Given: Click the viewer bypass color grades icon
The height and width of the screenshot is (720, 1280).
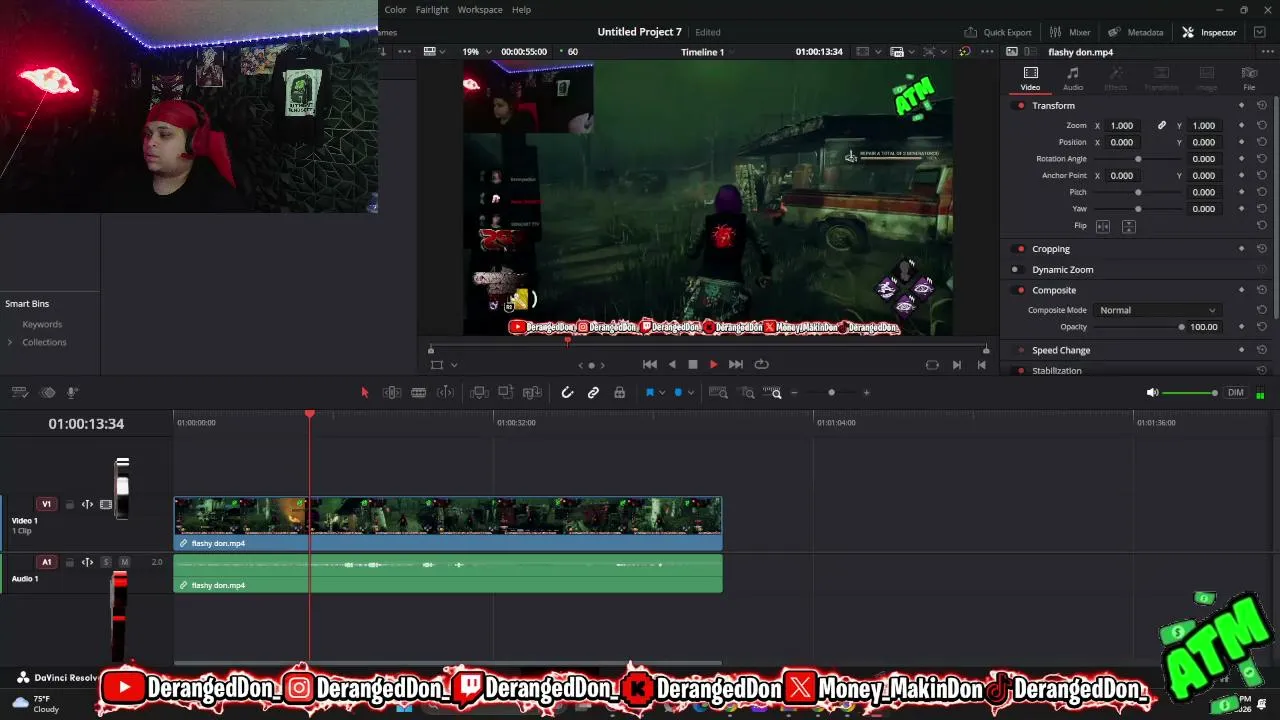Looking at the screenshot, I should [964, 52].
